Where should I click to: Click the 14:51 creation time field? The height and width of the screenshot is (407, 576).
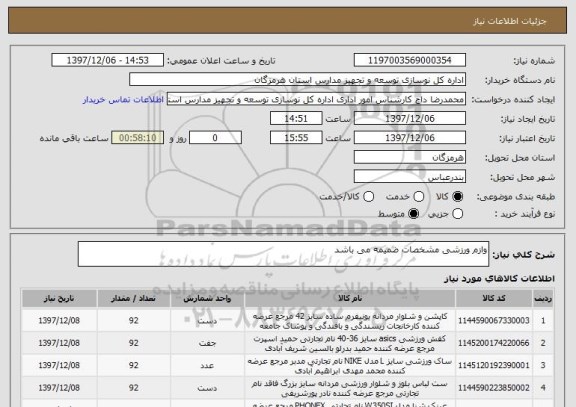(296, 118)
